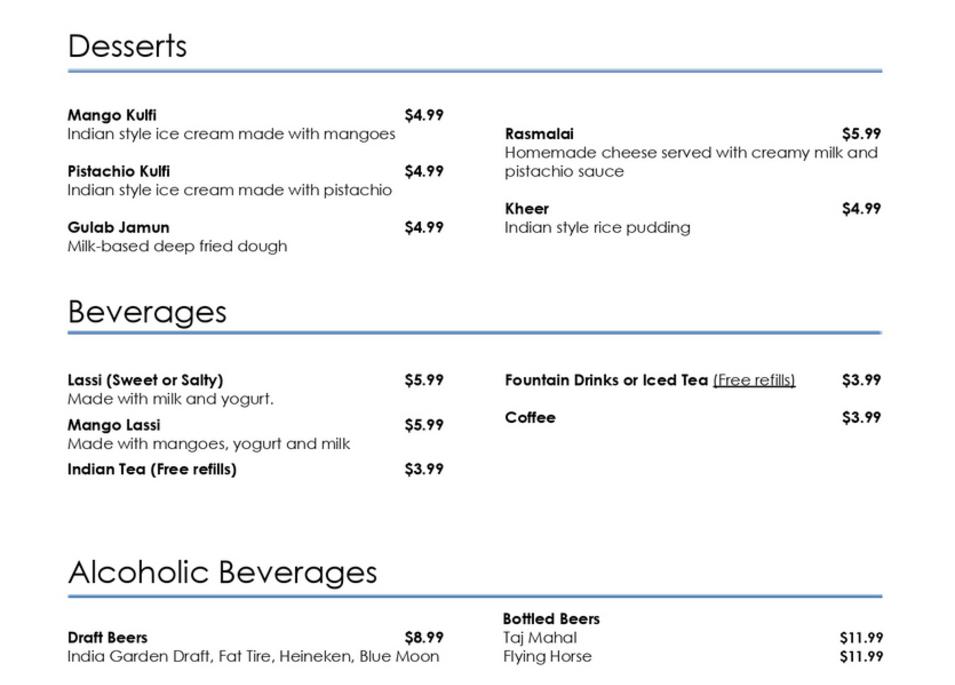Select the Mango Kulfi menu item

click(x=112, y=115)
